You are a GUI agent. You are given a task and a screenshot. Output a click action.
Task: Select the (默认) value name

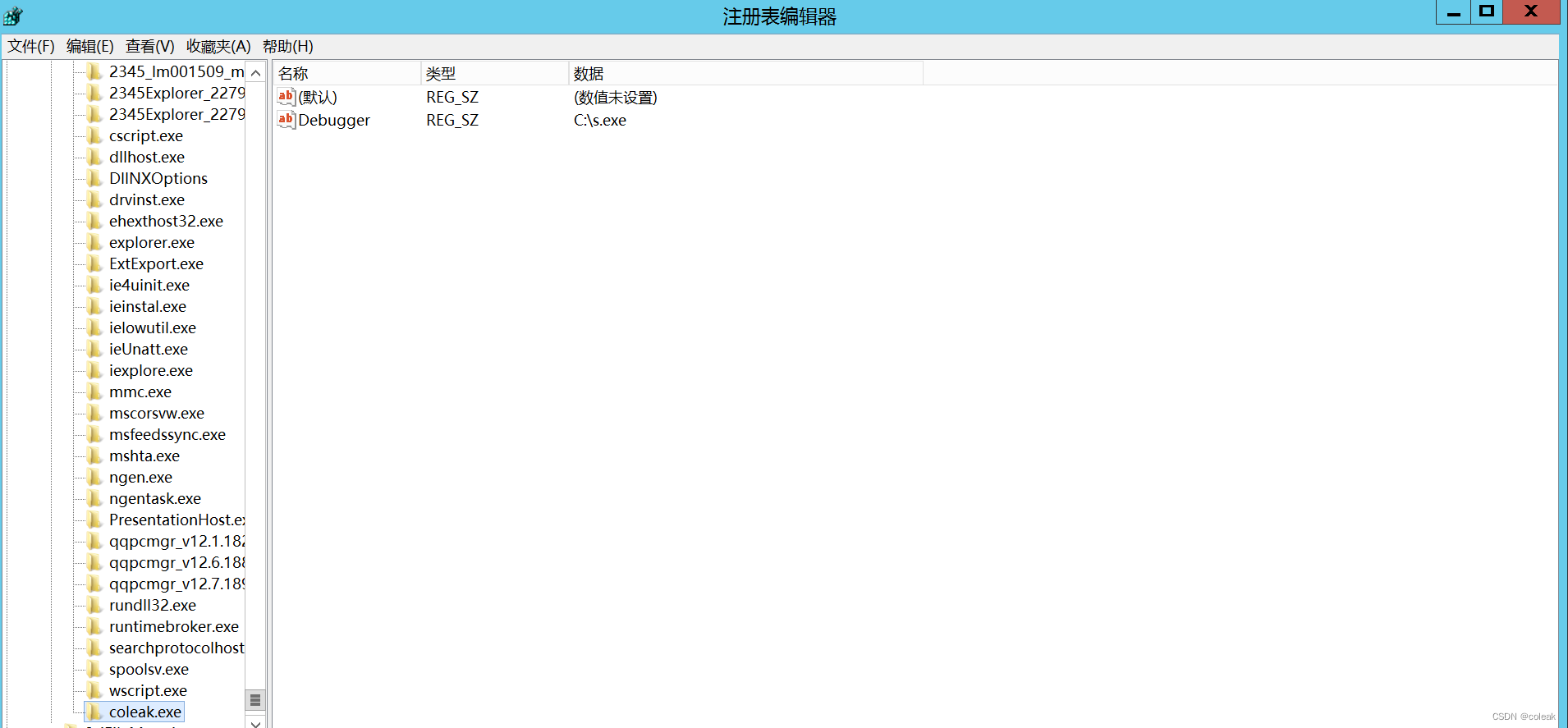(x=318, y=97)
